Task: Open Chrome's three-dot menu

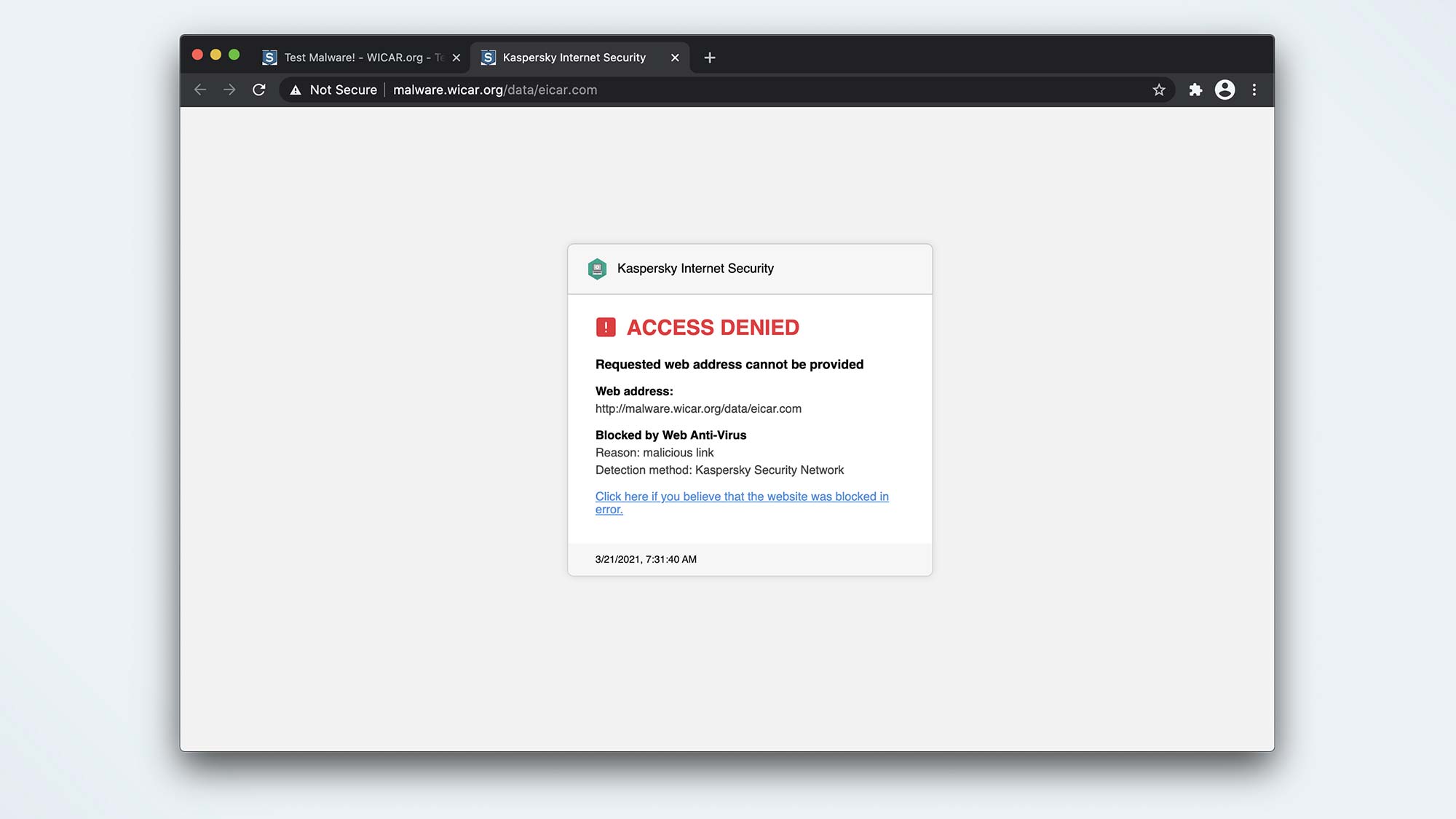Action: pos(1254,90)
